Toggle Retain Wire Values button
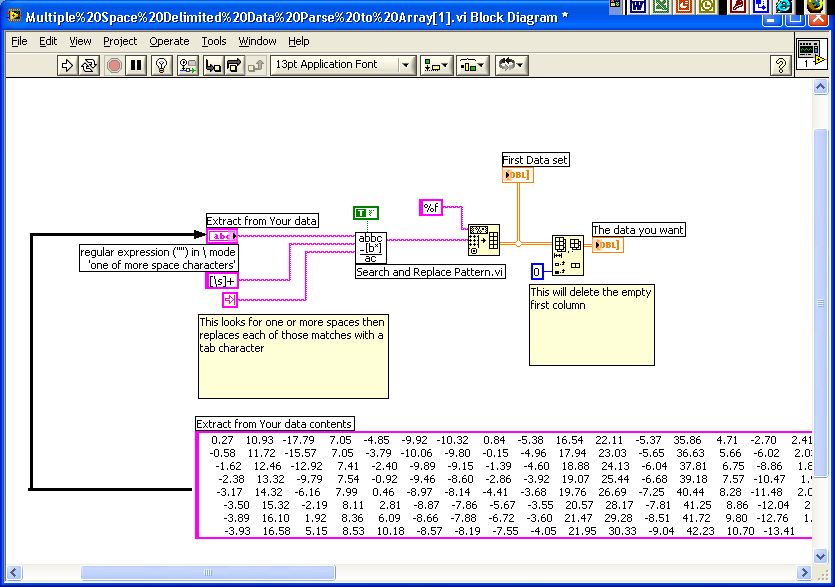 pyautogui.click(x=187, y=65)
